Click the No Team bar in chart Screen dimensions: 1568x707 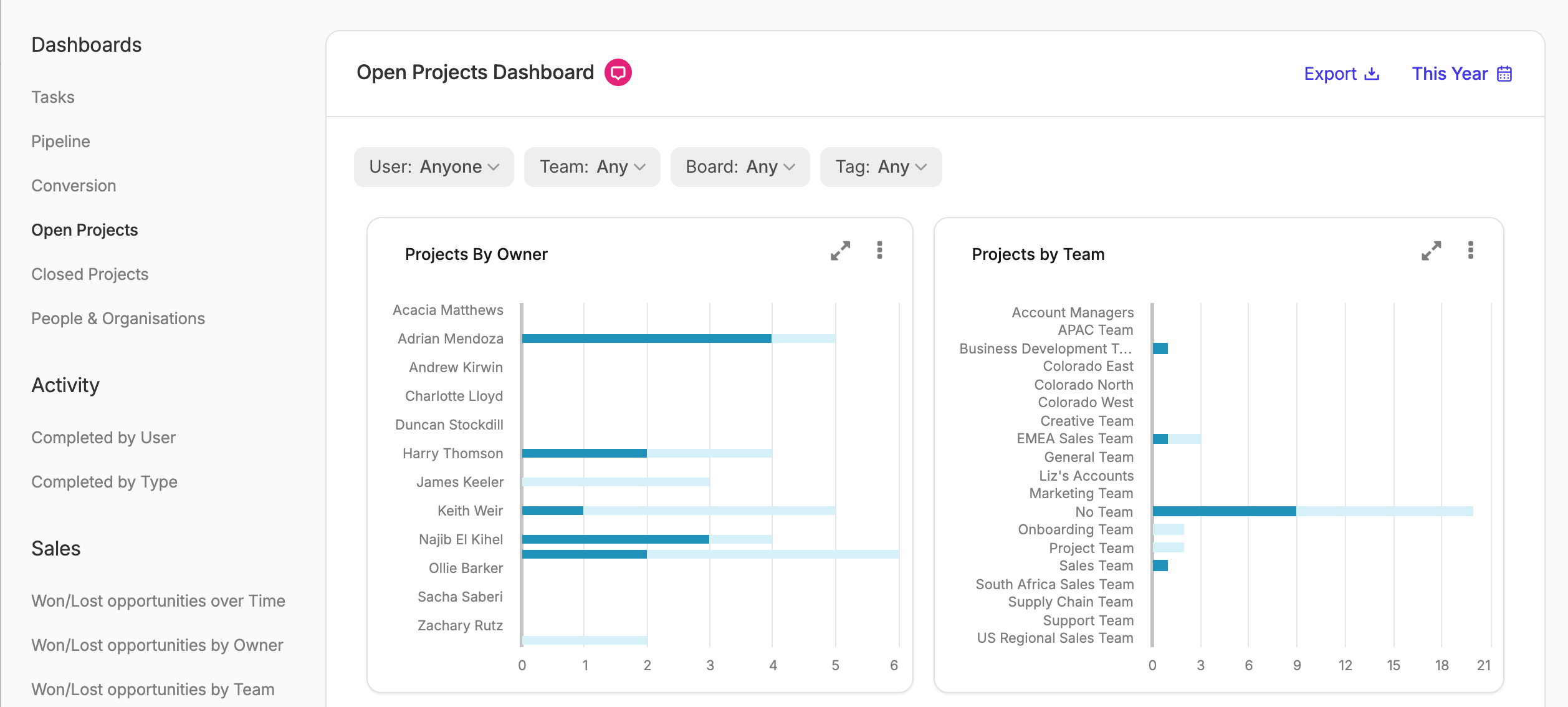pyautogui.click(x=1224, y=511)
